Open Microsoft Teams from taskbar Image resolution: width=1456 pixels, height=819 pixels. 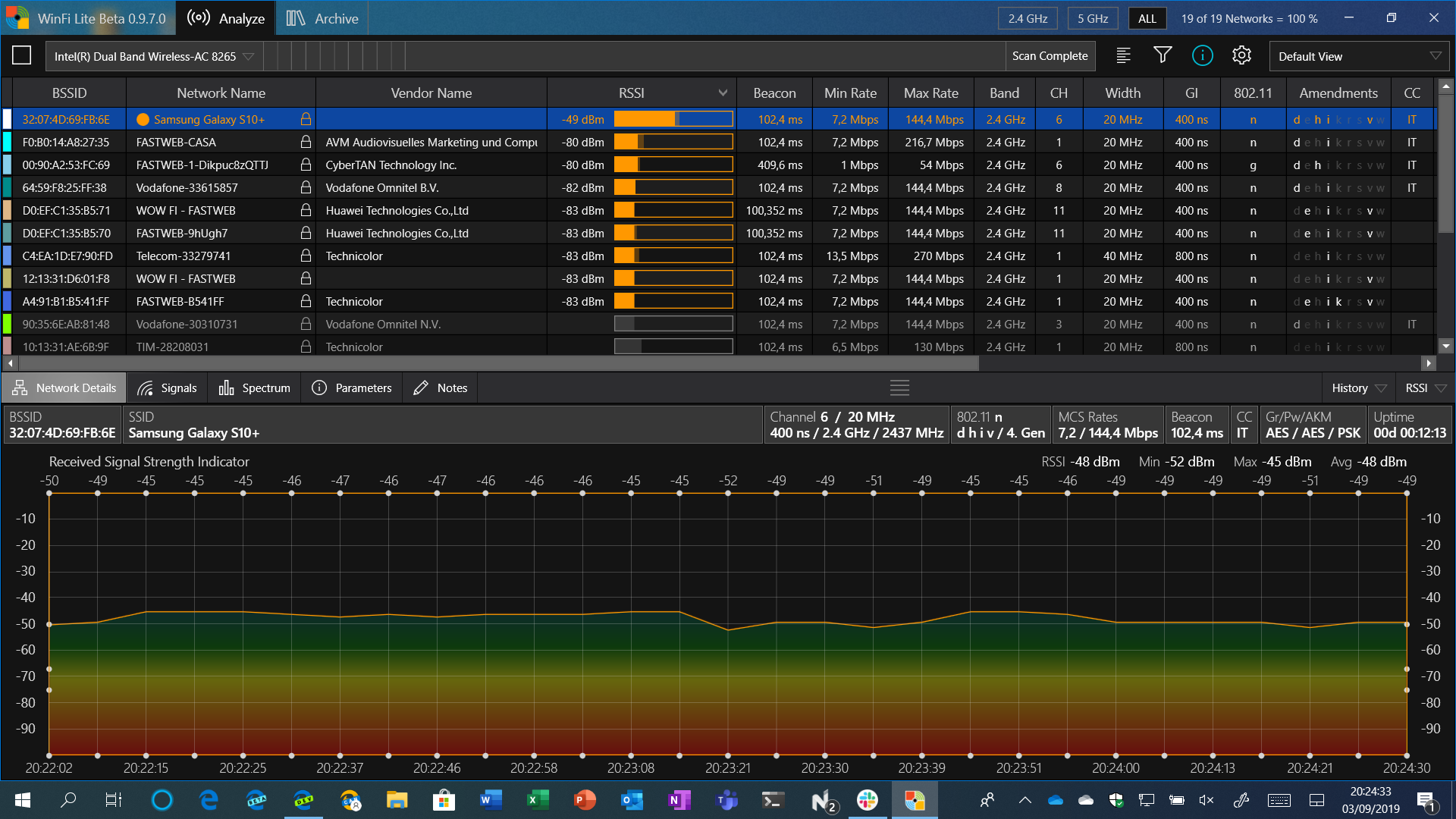[x=726, y=800]
